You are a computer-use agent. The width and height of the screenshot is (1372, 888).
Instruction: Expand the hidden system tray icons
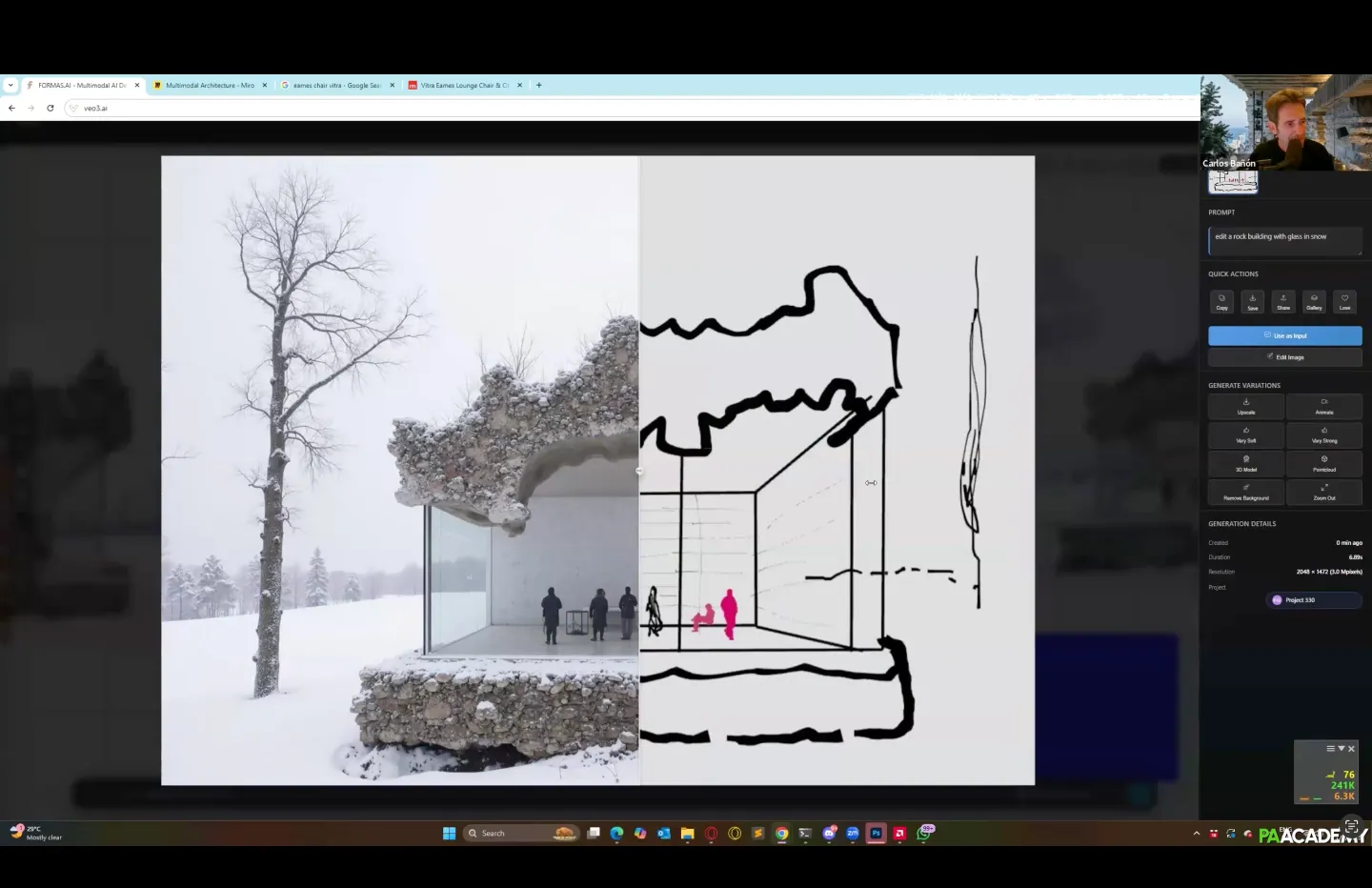pos(1197,834)
